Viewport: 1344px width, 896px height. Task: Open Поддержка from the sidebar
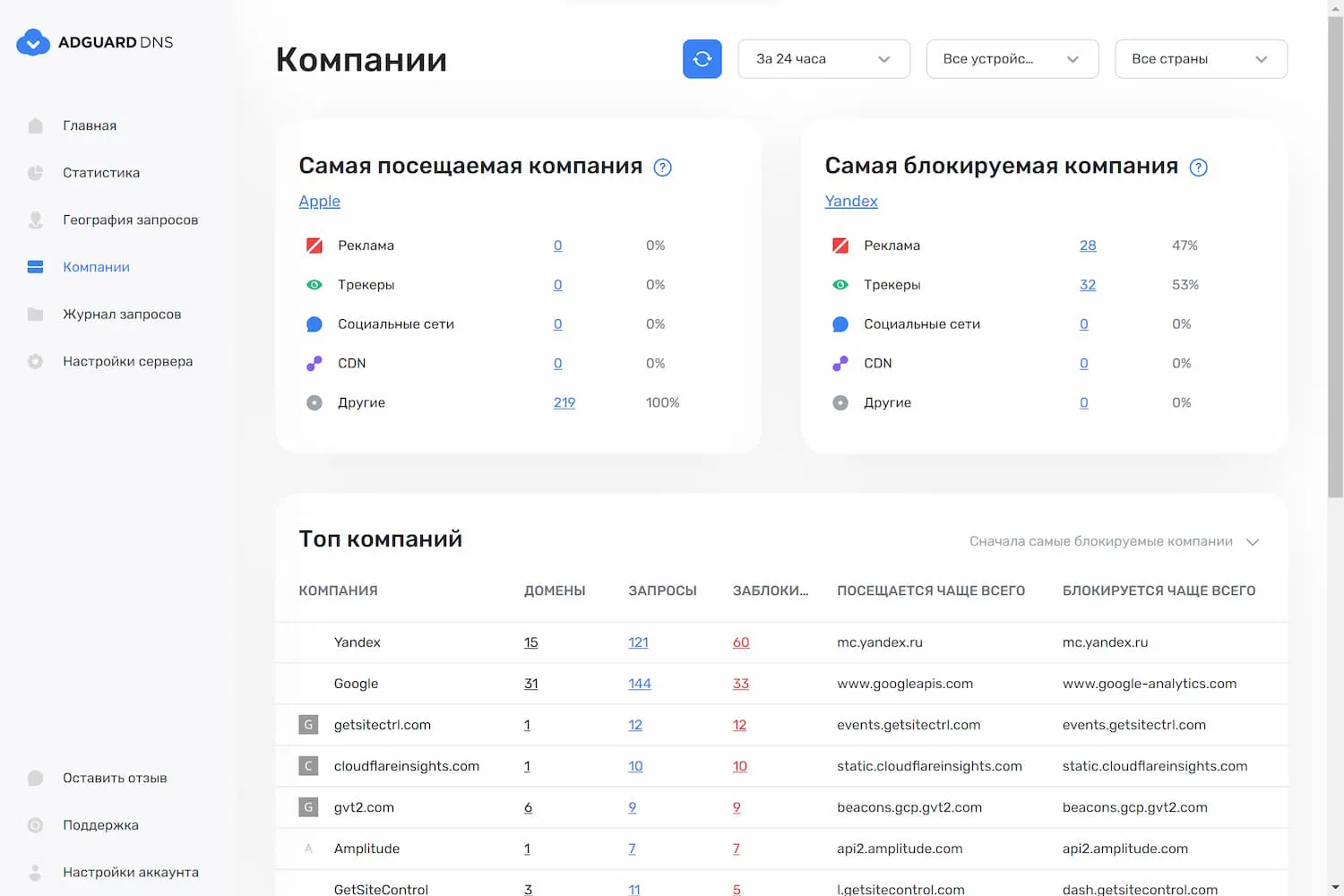101,825
